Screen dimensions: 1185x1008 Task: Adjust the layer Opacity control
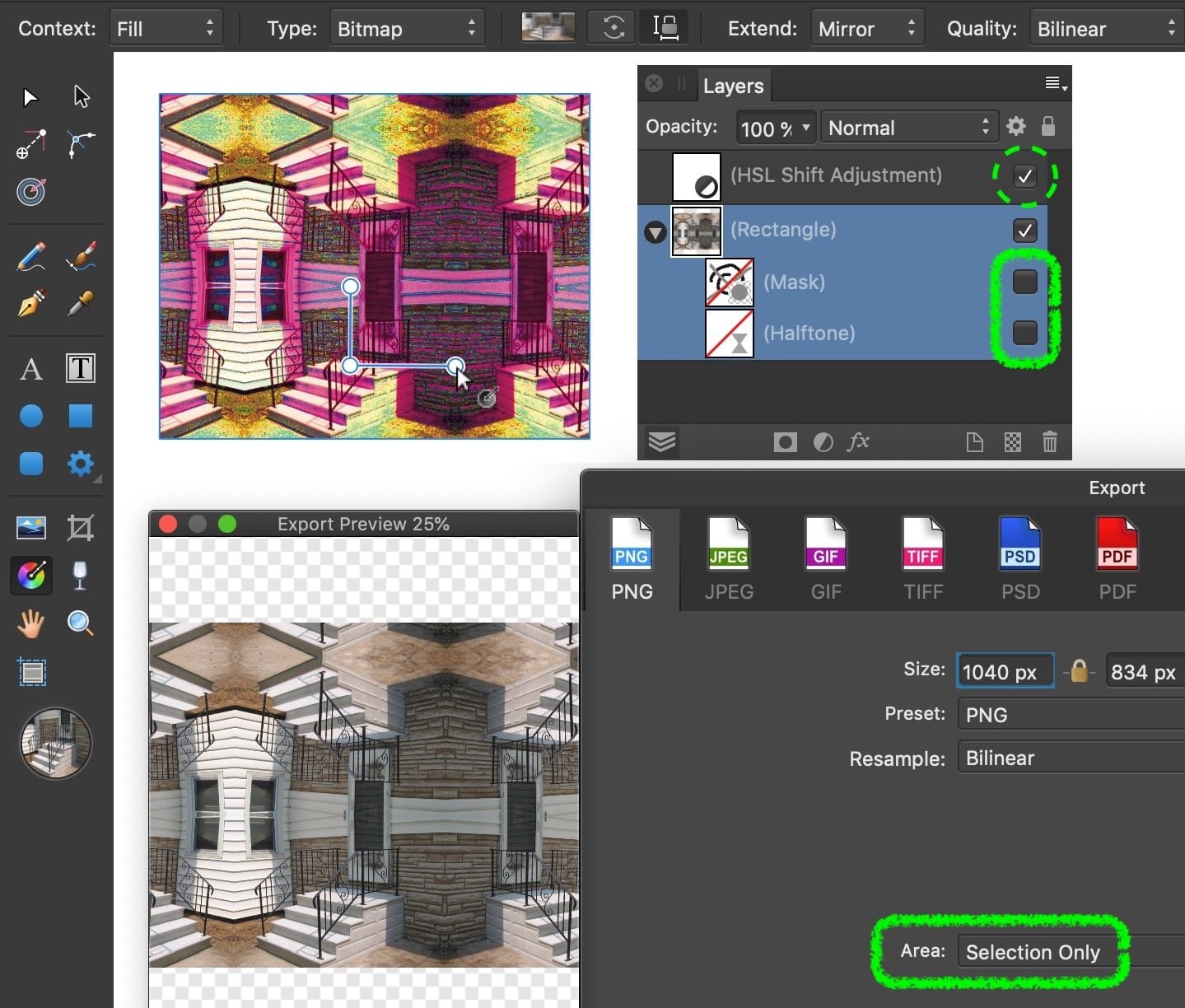pyautogui.click(x=774, y=127)
